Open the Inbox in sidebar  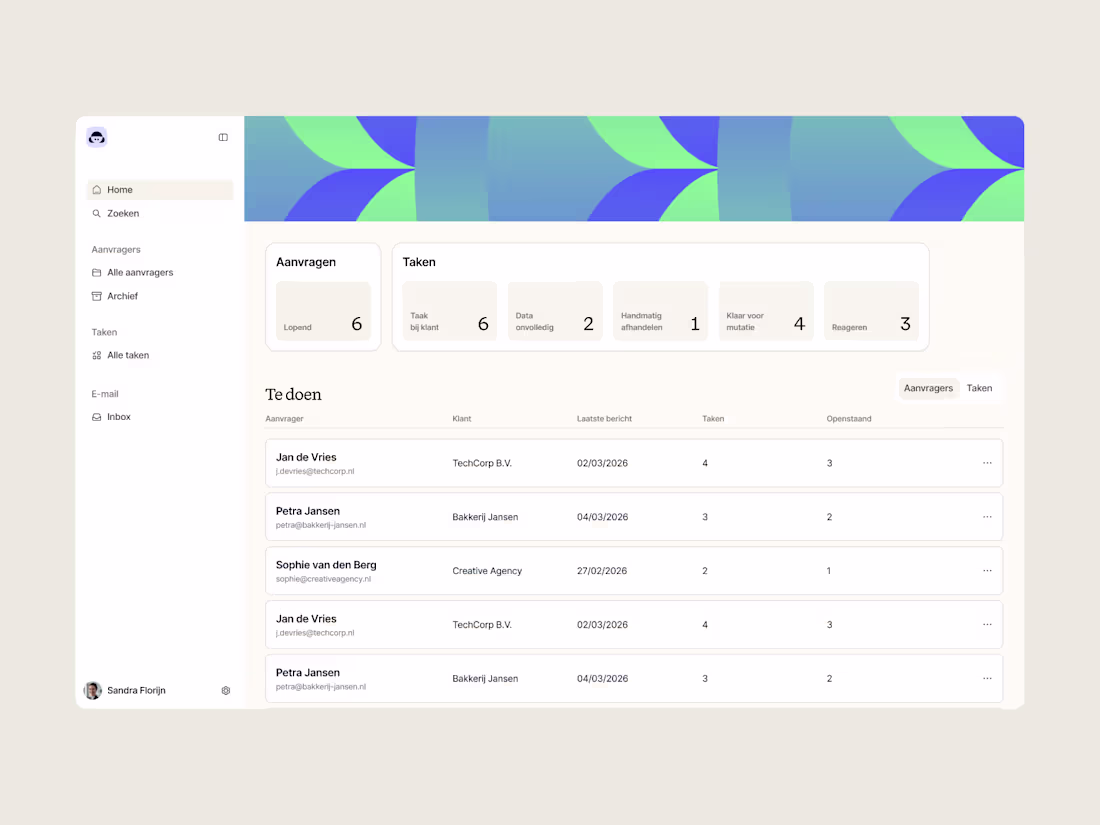coord(160,417)
